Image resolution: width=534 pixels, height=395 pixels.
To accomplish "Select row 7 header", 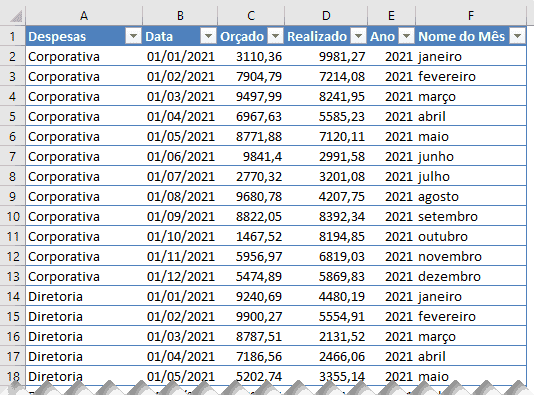I will [x=13, y=156].
